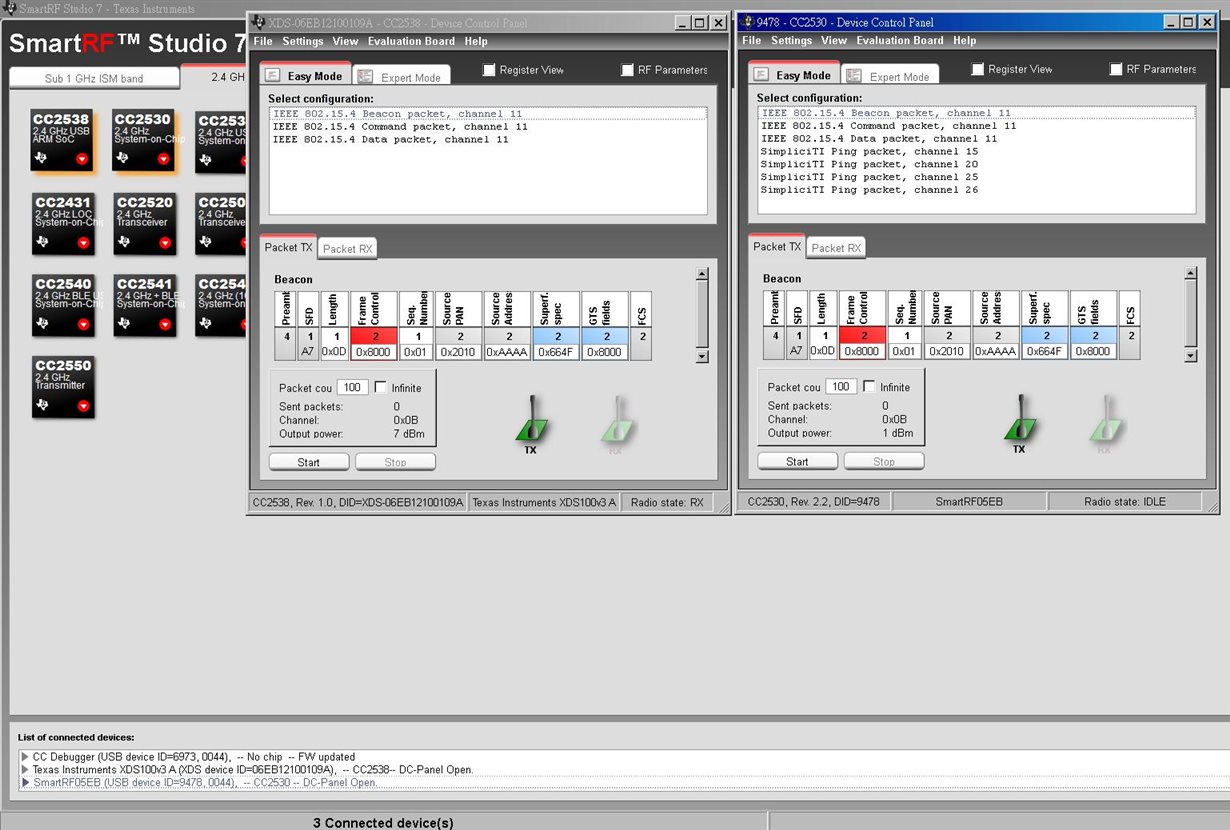The height and width of the screenshot is (830, 1230).
Task: Click the TX antenna icon in CC2538 panel
Action: (531, 421)
